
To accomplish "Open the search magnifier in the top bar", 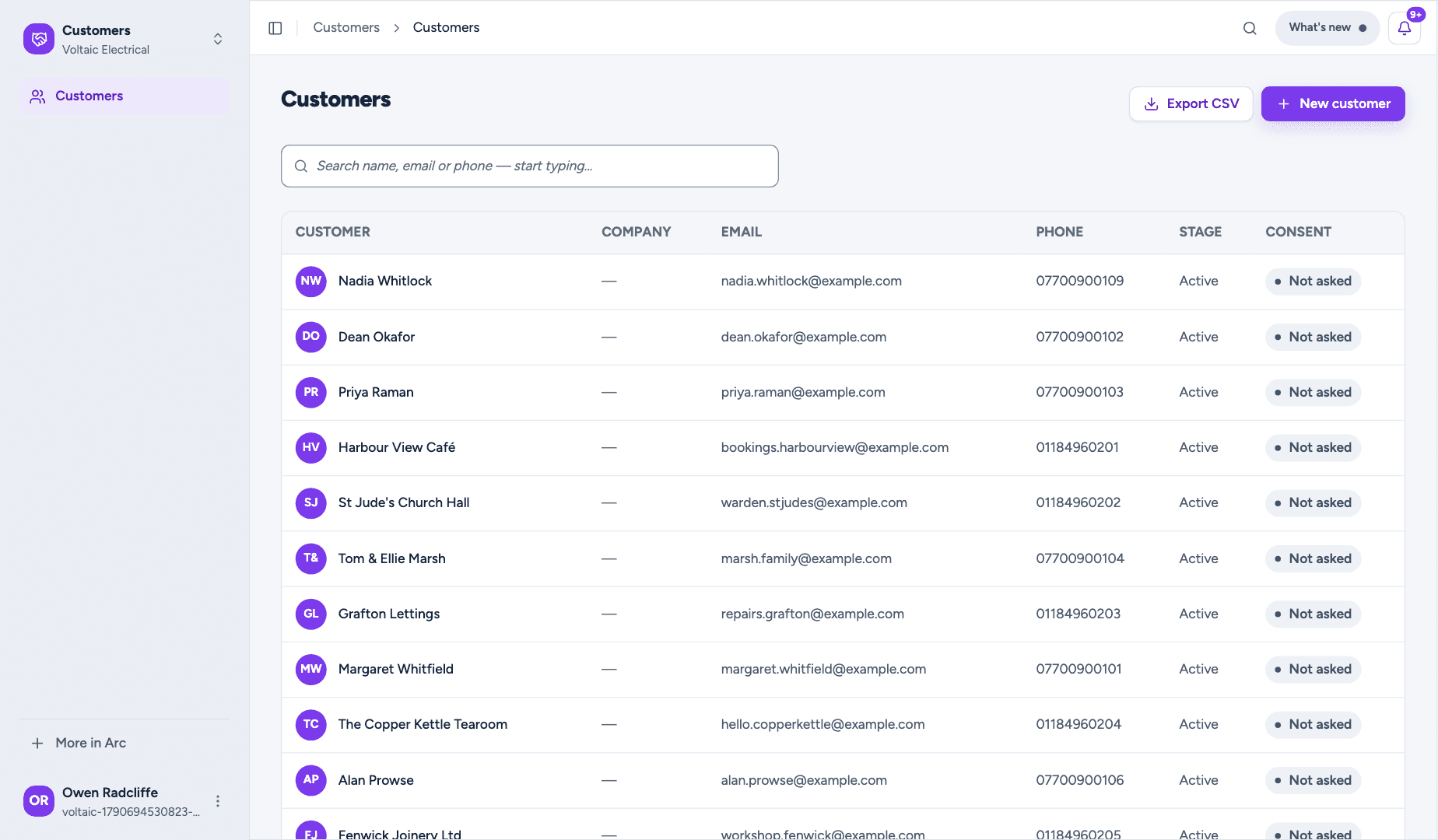I will pos(1250,28).
